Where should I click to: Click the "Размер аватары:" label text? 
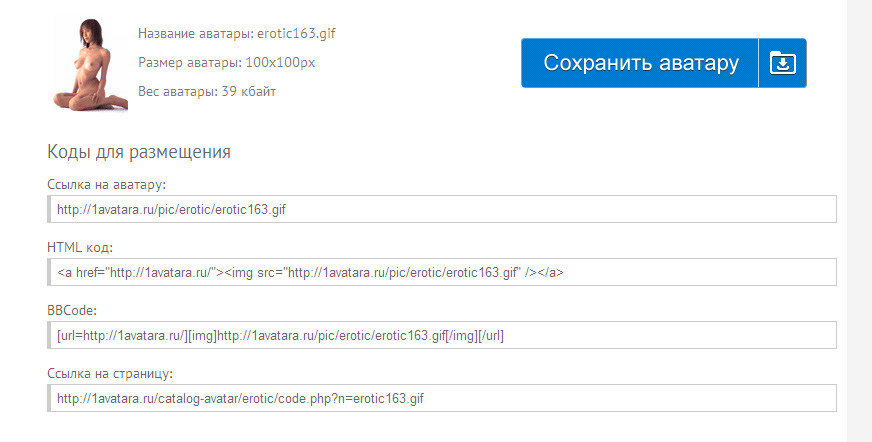click(188, 62)
